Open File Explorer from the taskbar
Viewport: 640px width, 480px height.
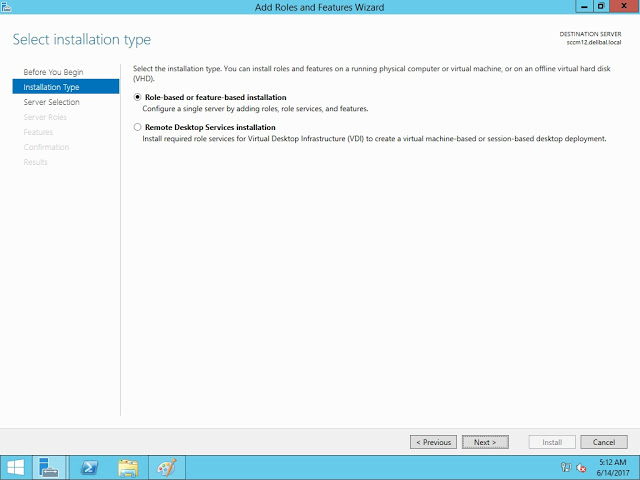128,467
